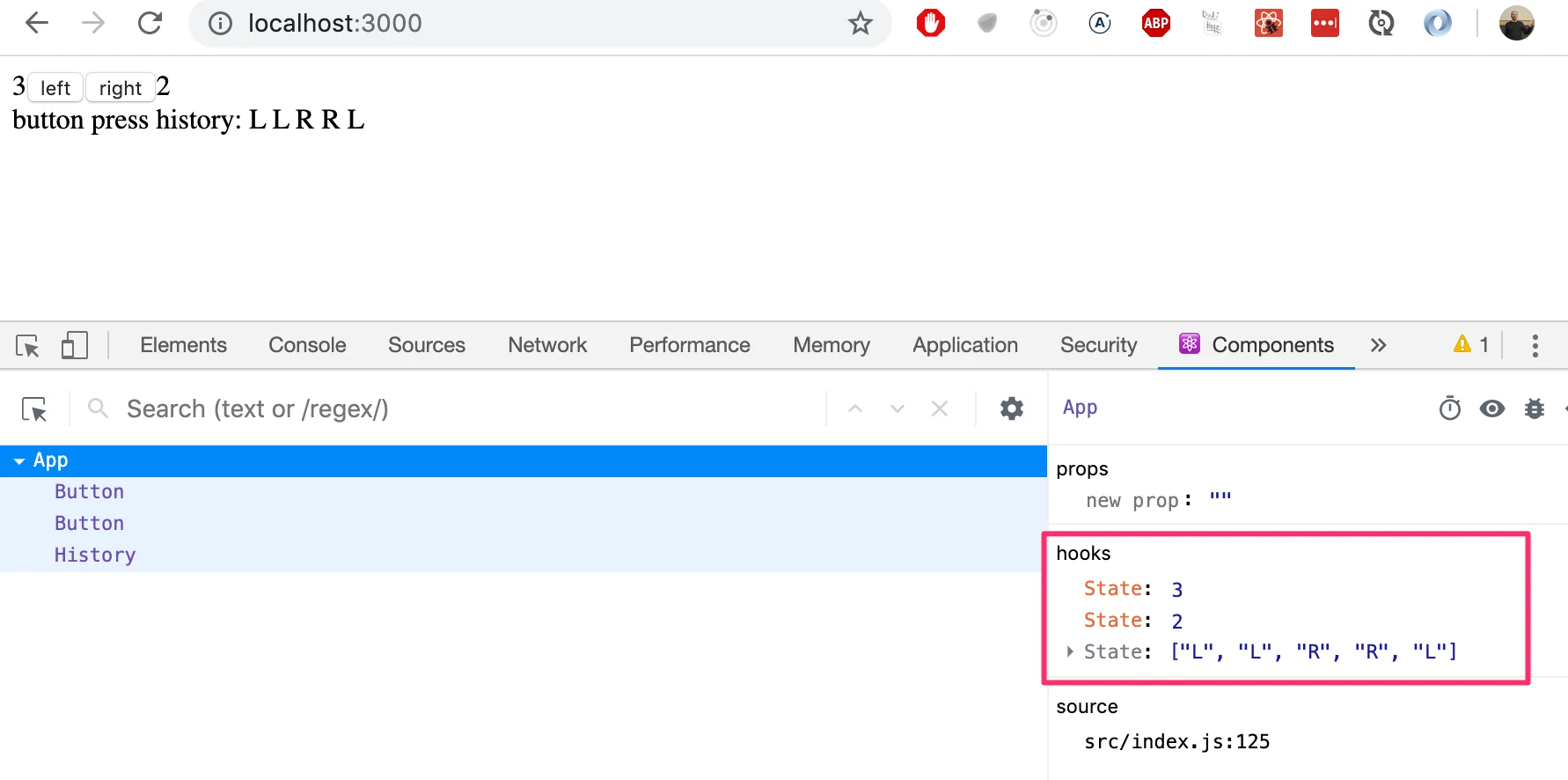This screenshot has height=780, width=1568.
Task: Click the src/index.js:125 source location
Action: click(1177, 741)
